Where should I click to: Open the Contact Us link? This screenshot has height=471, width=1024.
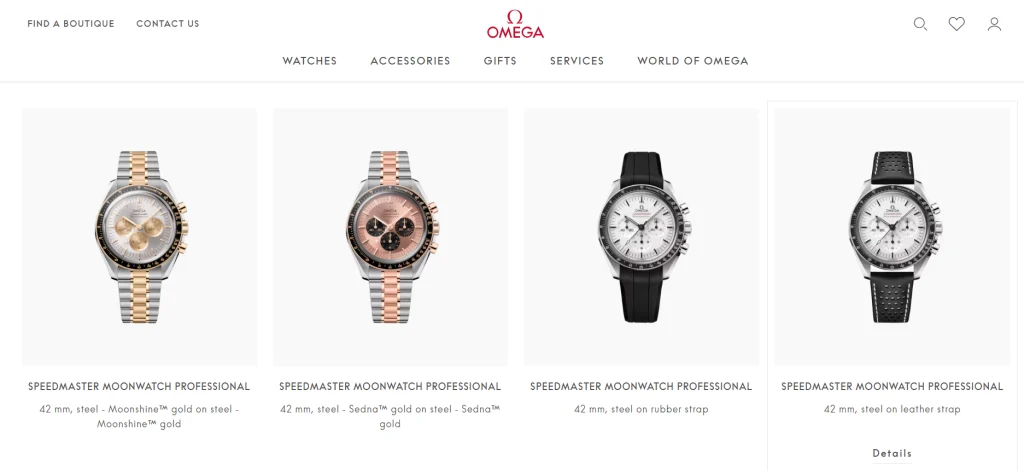[x=168, y=24]
